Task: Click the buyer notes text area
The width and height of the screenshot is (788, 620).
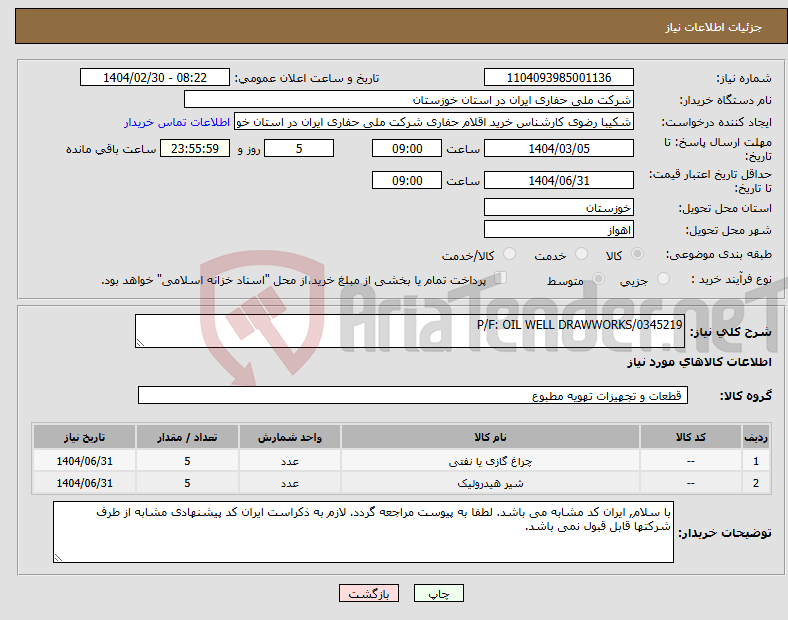Action: [x=363, y=532]
